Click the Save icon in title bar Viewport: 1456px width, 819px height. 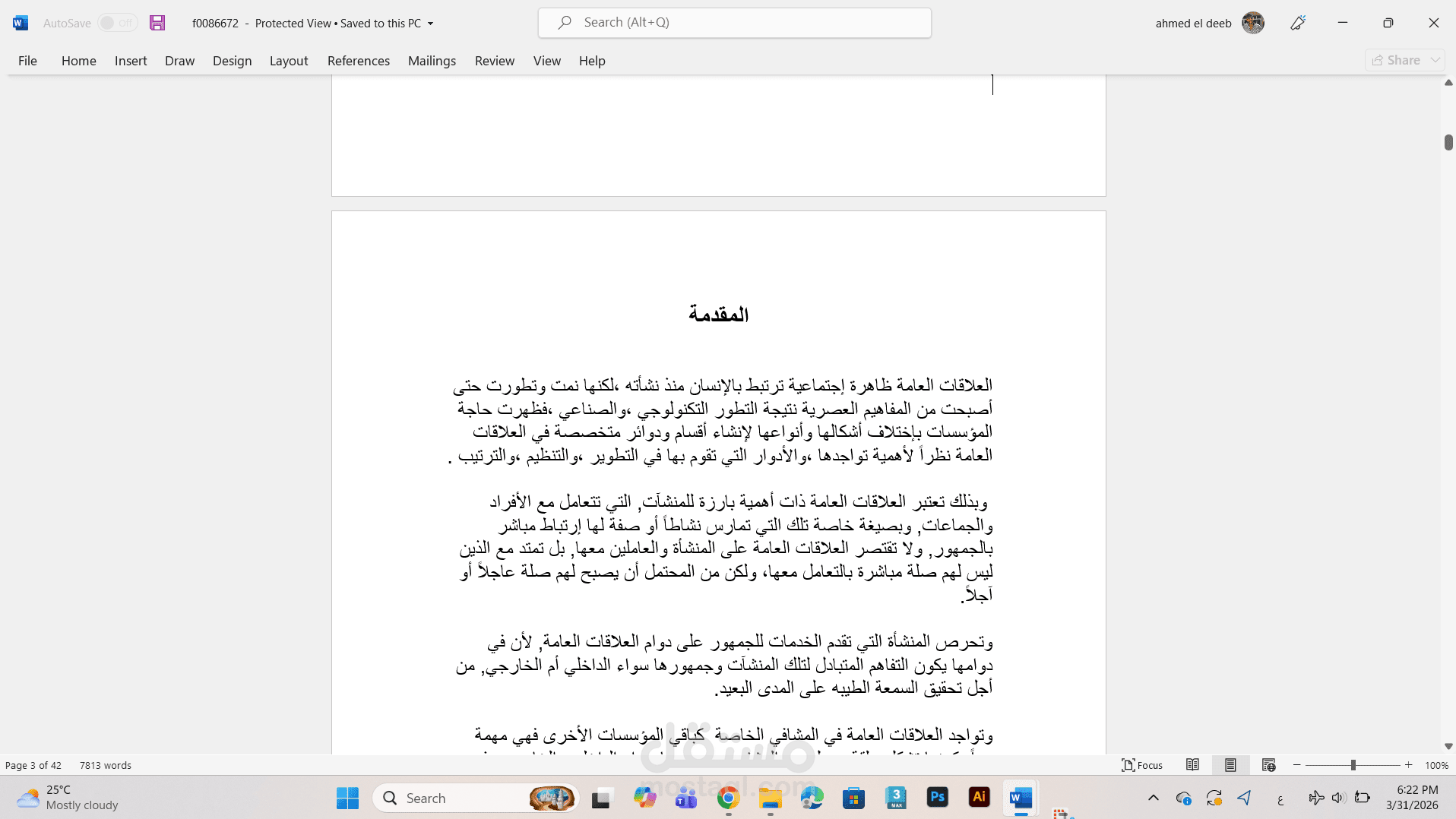point(157,23)
